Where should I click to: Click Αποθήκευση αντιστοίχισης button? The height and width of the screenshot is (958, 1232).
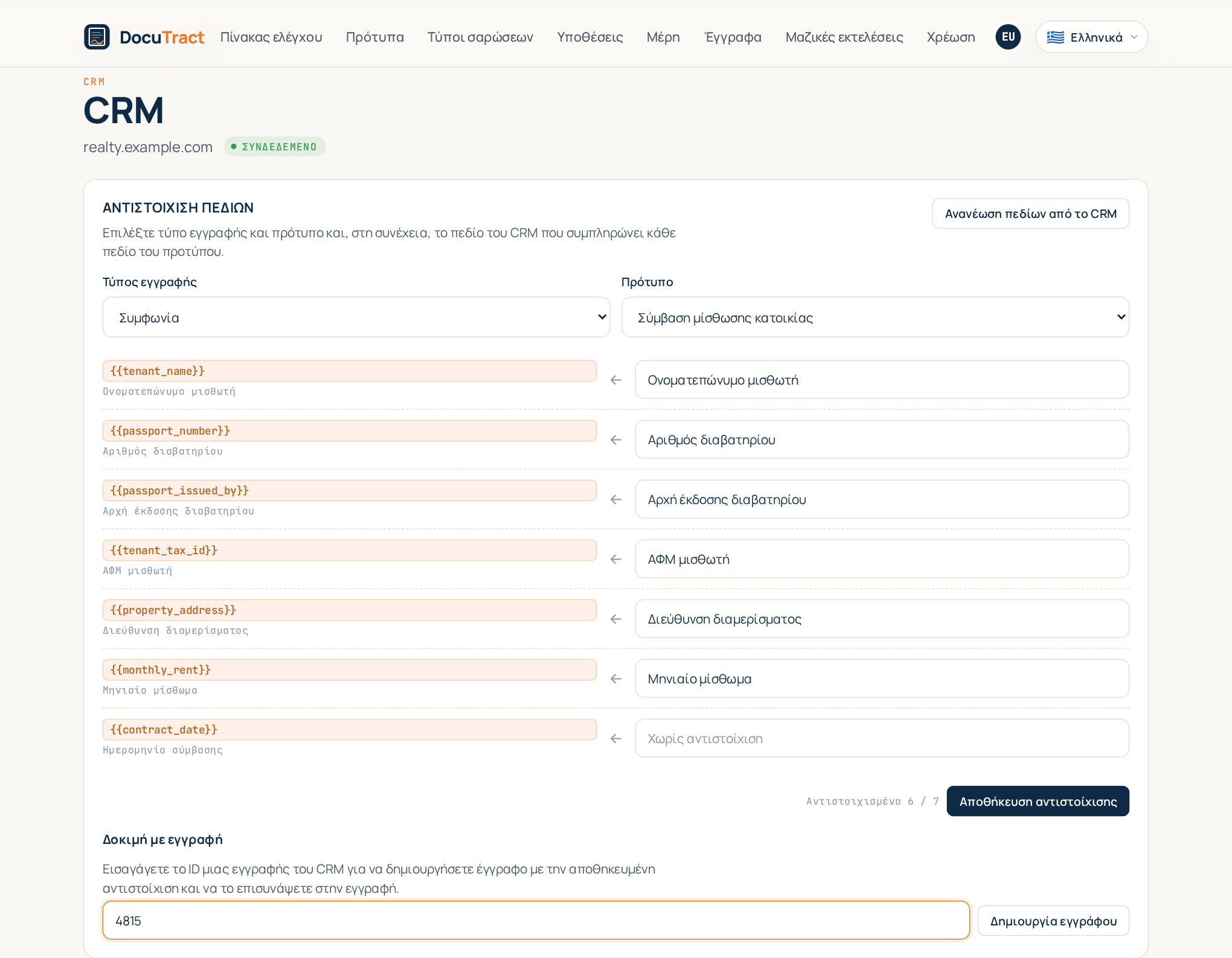(1038, 801)
